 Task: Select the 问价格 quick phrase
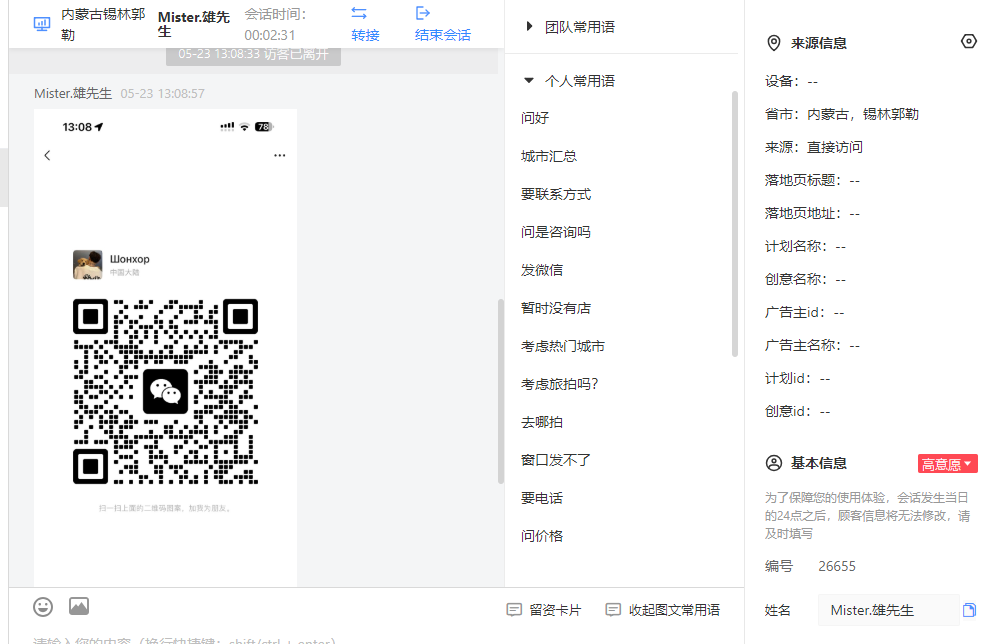pos(542,536)
